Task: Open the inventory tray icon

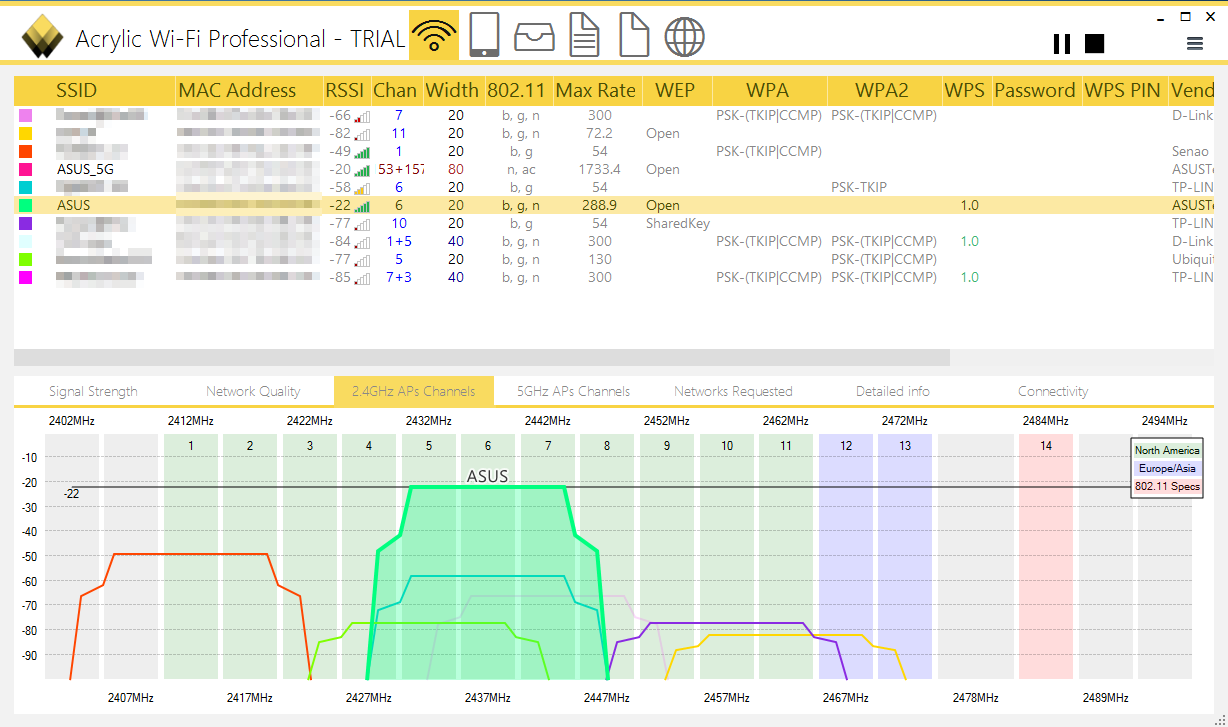Action: (534, 37)
